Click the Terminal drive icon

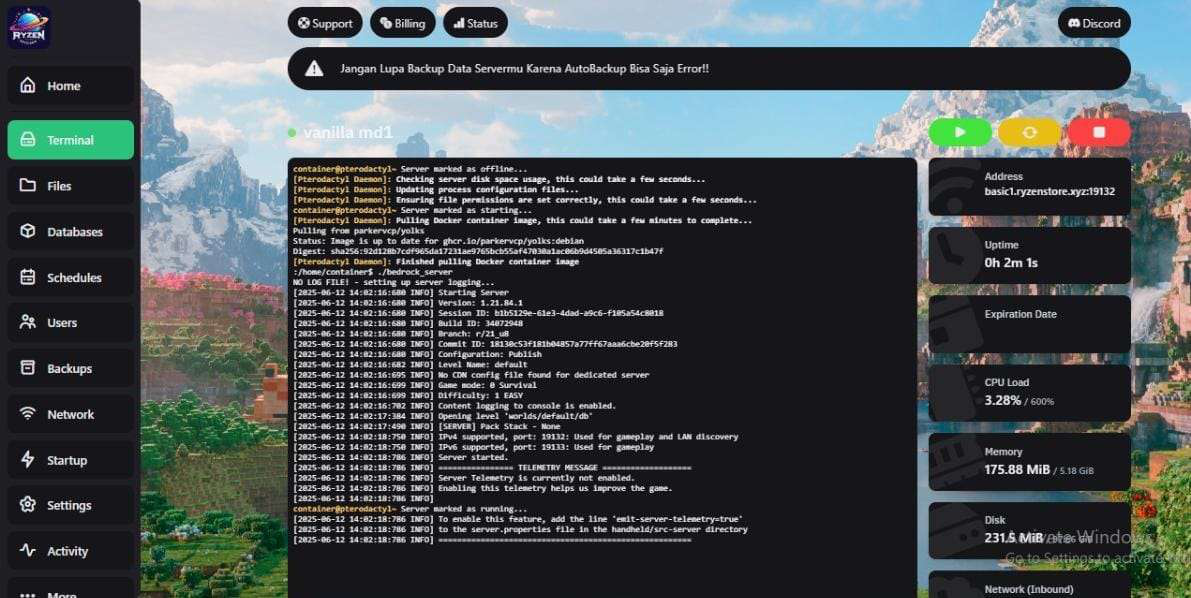point(28,140)
